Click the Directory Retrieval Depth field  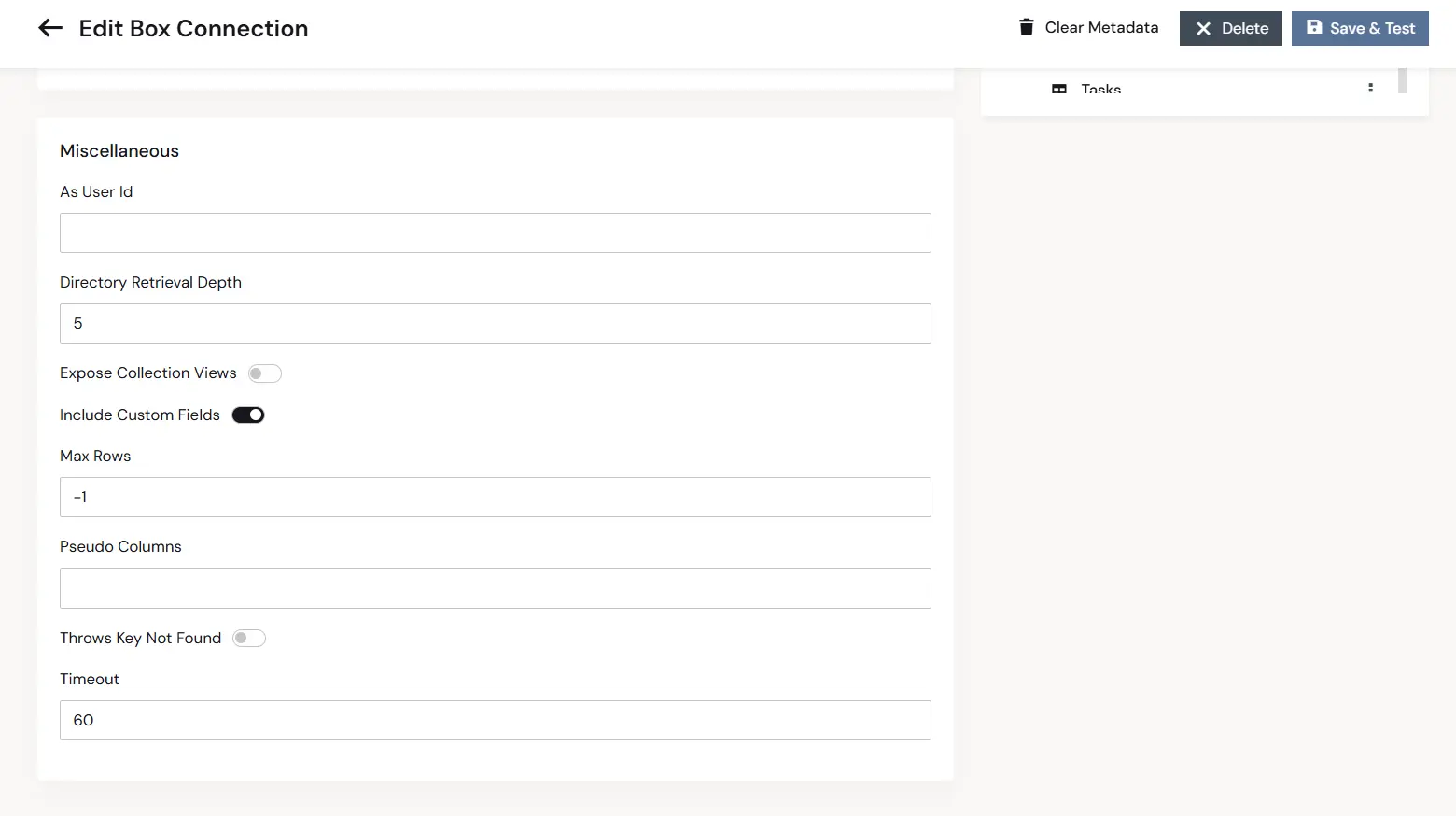(x=496, y=323)
